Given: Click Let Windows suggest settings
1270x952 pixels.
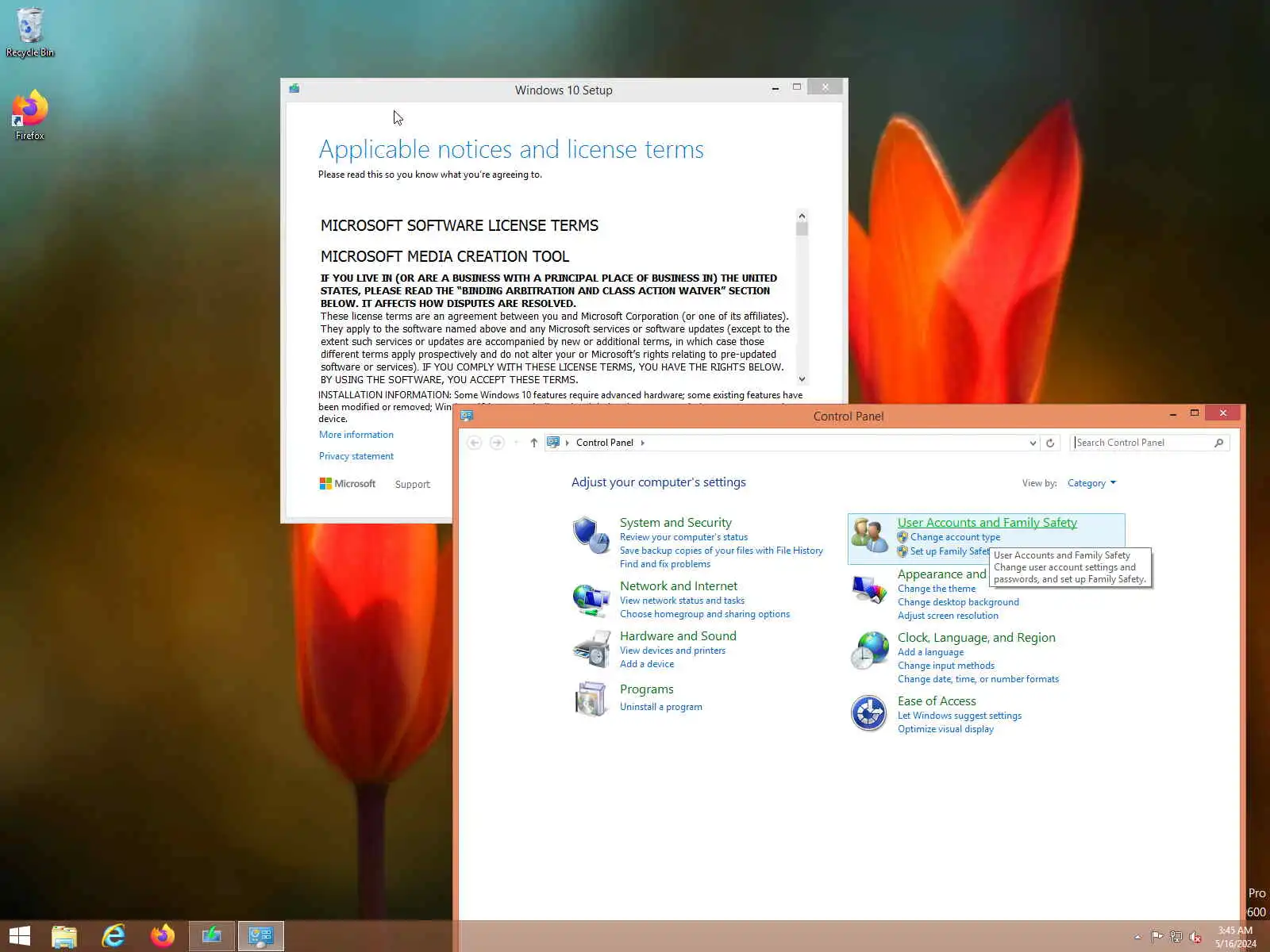Looking at the screenshot, I should [960, 716].
